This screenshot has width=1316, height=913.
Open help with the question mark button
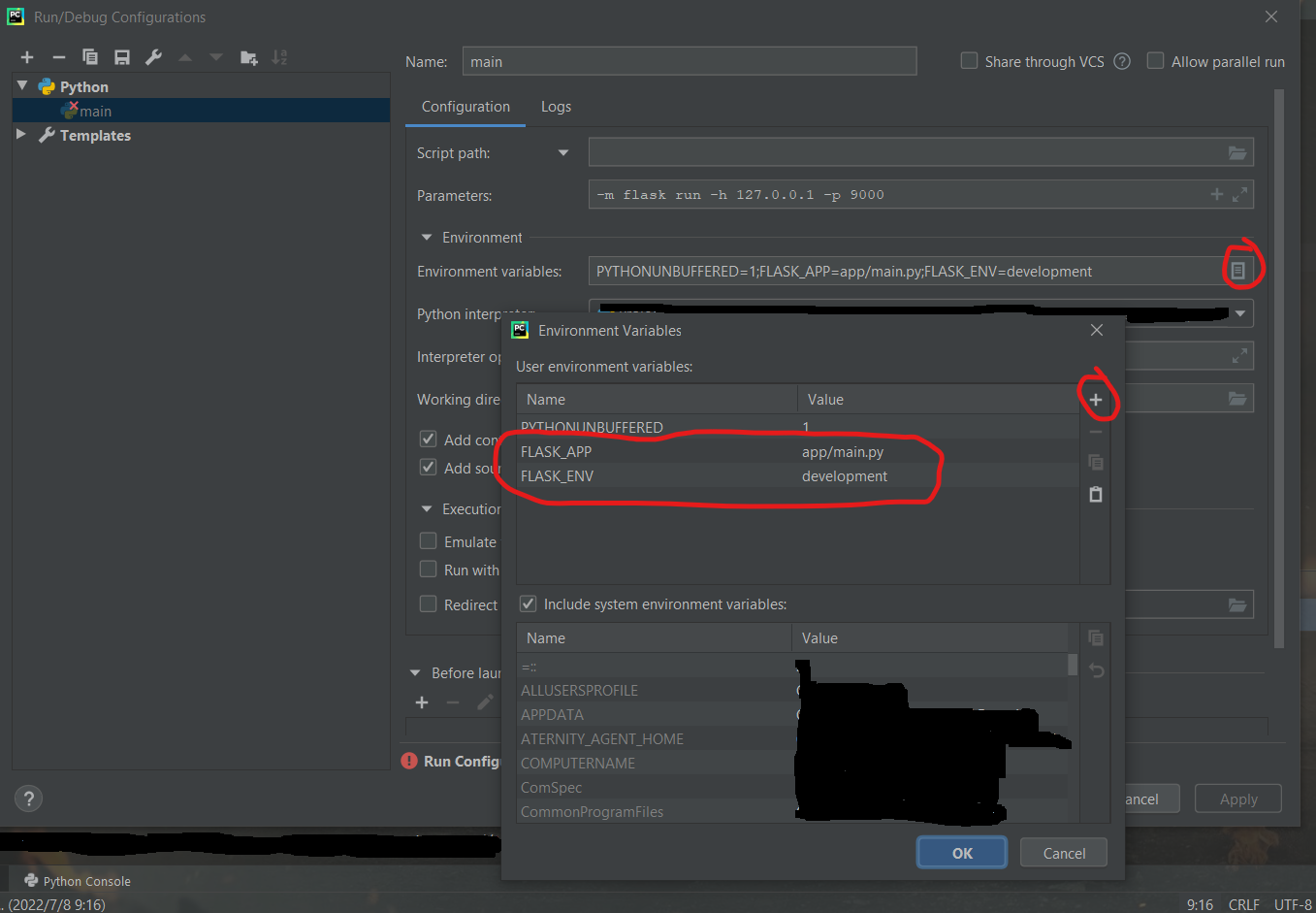pos(28,799)
